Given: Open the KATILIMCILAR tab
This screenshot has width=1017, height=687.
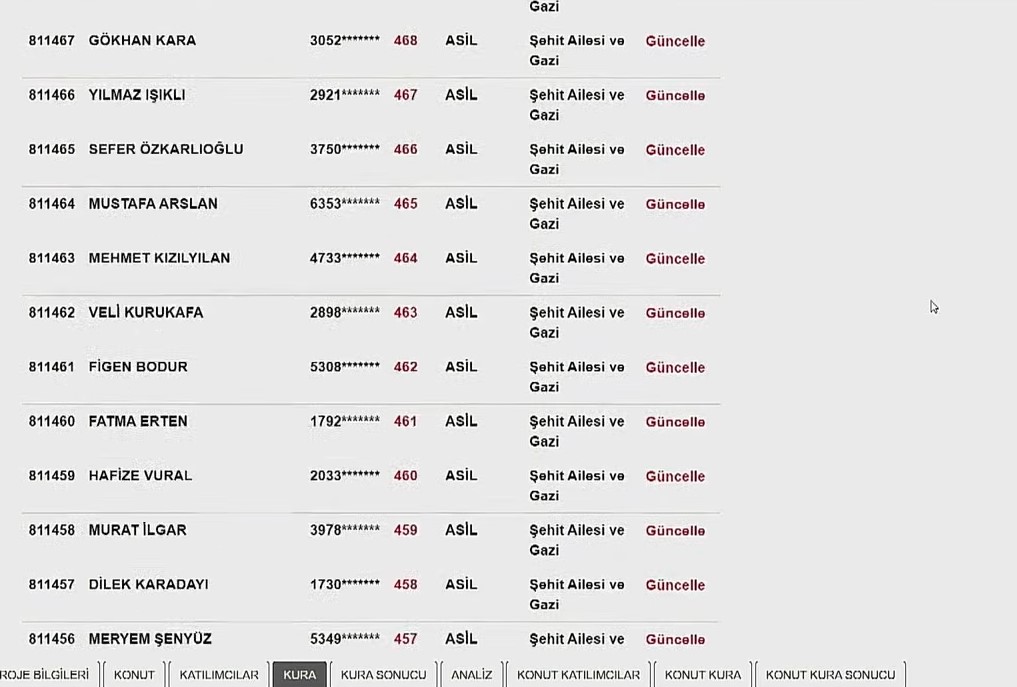Looking at the screenshot, I should pos(219,675).
